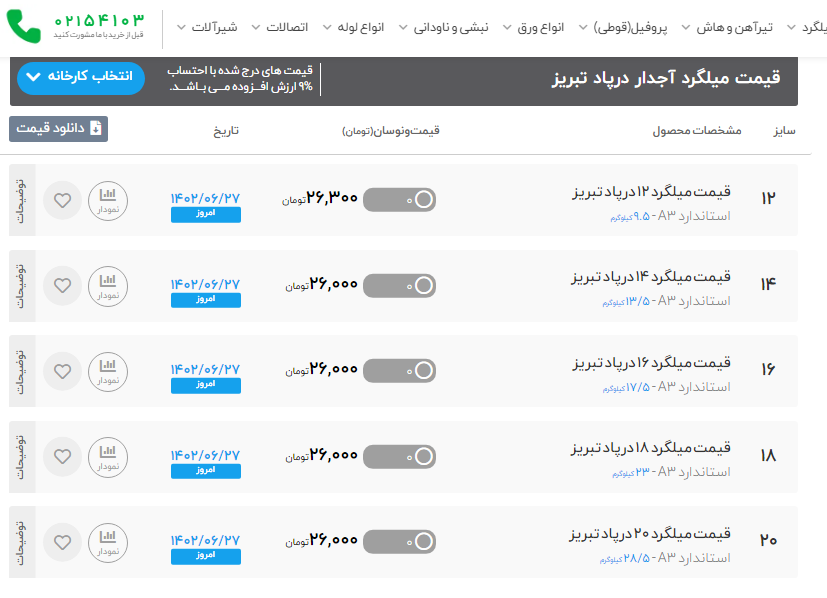The width and height of the screenshot is (827, 598).
Task: Favorite the size 12 rebar with heart icon
Action: pos(62,200)
